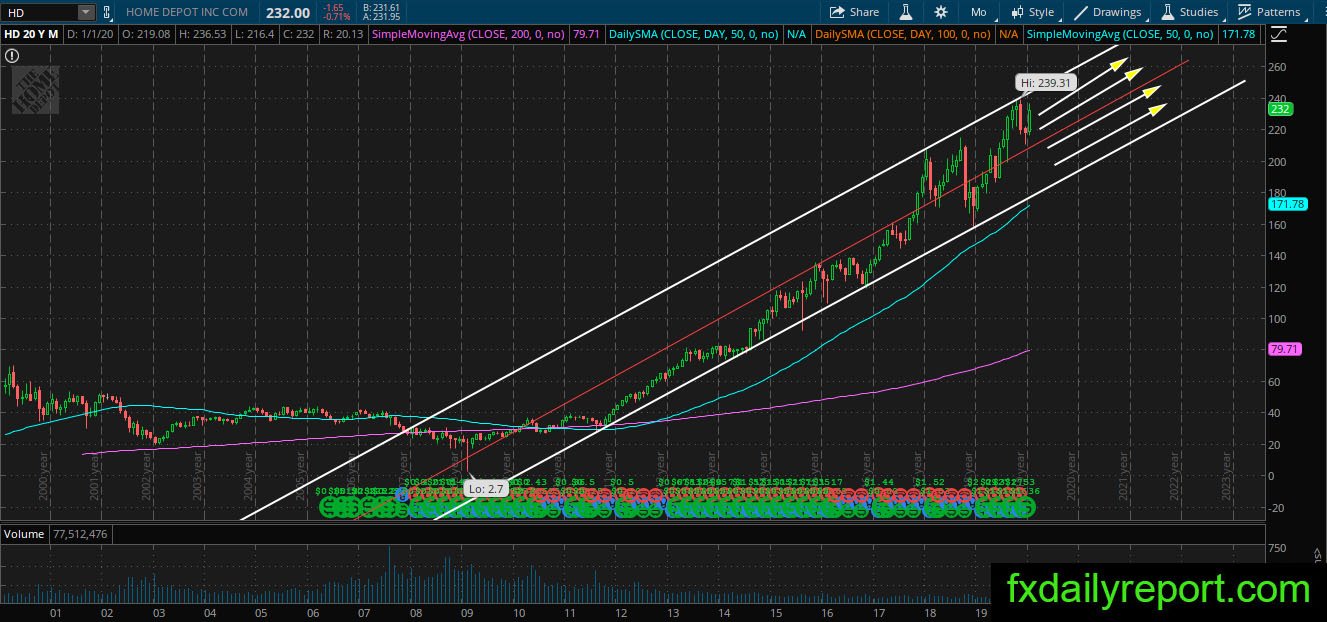This screenshot has height=622, width=1327.
Task: Open the Style dropdown menu
Action: point(1032,12)
